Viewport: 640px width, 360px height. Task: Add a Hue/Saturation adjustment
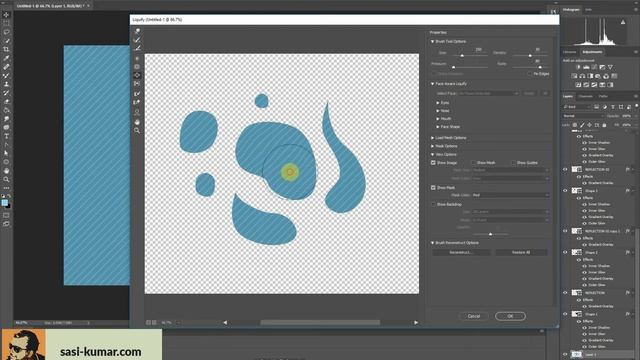(x=574, y=76)
